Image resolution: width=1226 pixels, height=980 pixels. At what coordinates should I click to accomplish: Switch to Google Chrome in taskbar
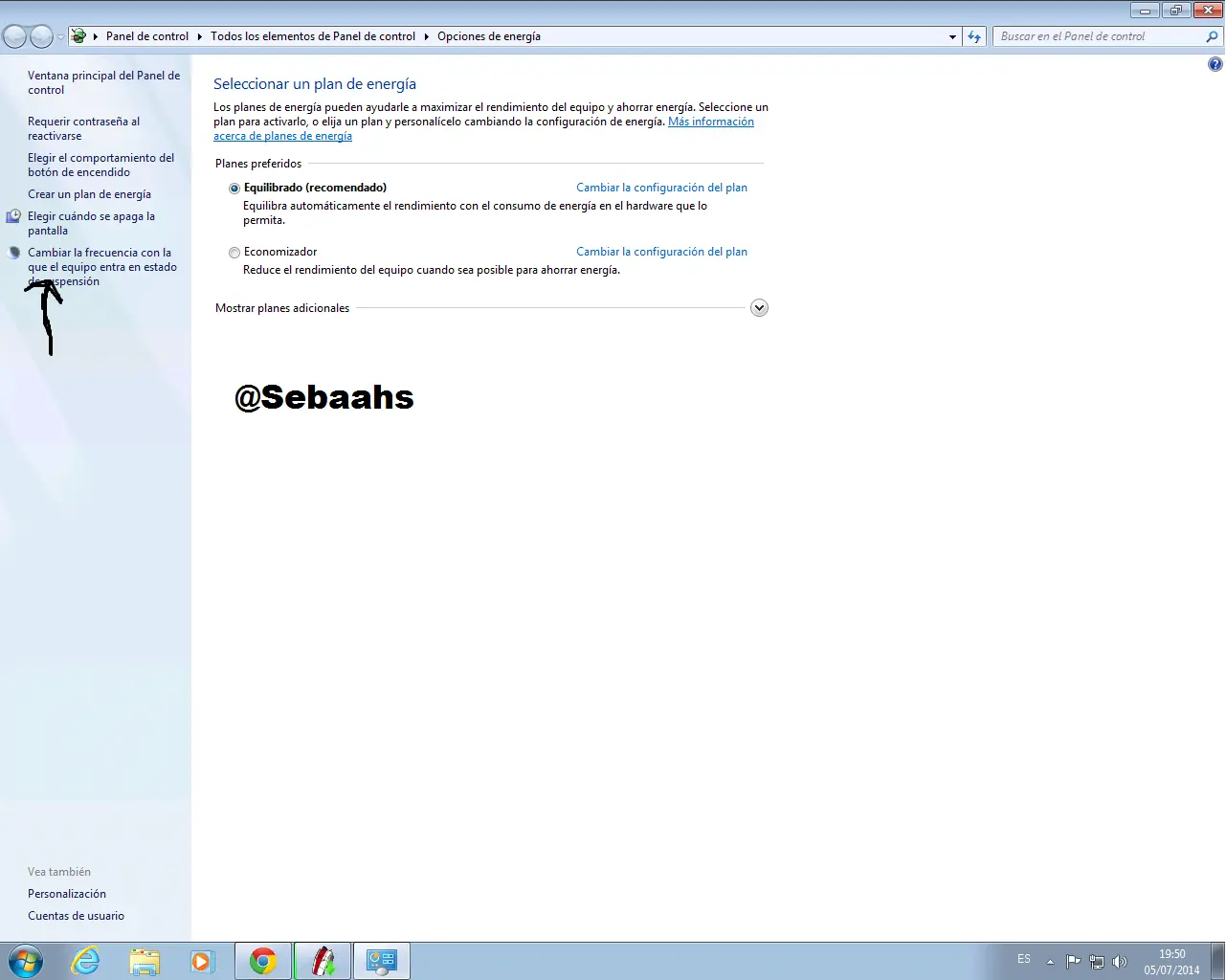tap(263, 961)
